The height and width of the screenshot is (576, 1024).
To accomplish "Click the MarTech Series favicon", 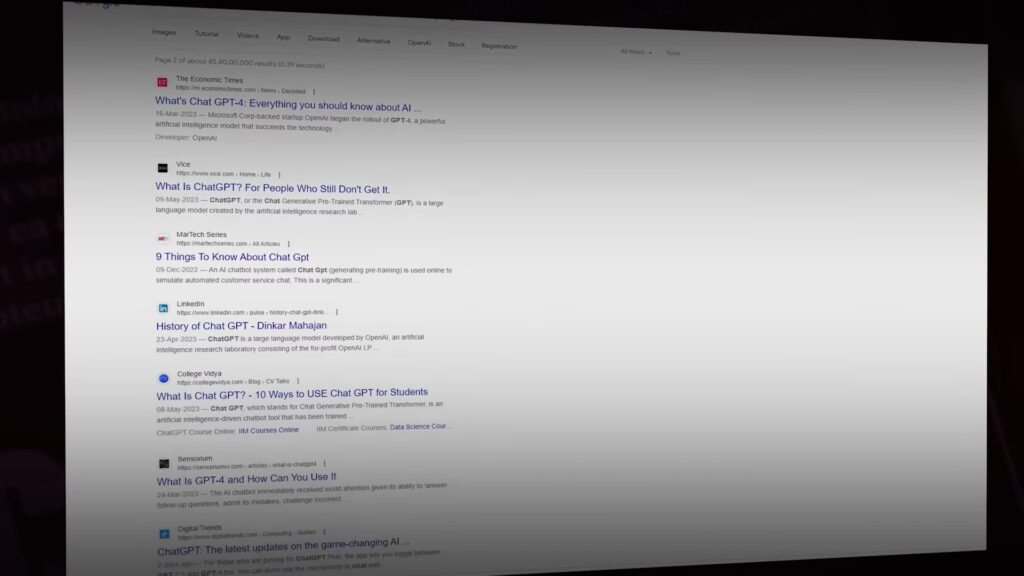I will click(163, 238).
